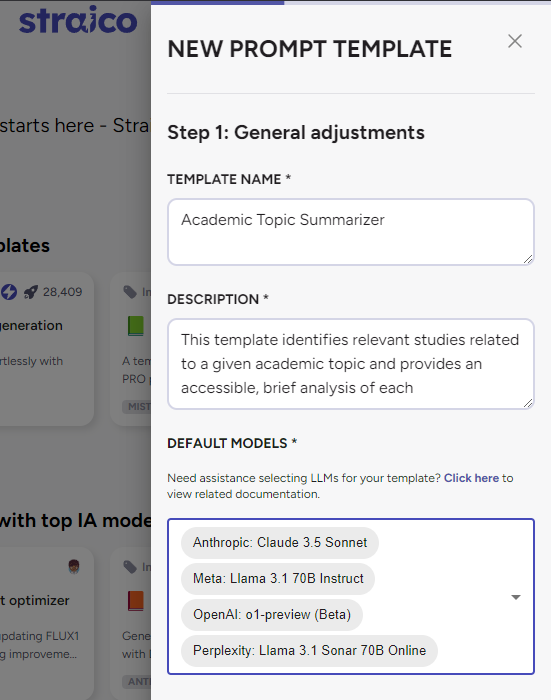The width and height of the screenshot is (551, 700).
Task: Close the New Prompt Template panel
Action: pos(515,41)
